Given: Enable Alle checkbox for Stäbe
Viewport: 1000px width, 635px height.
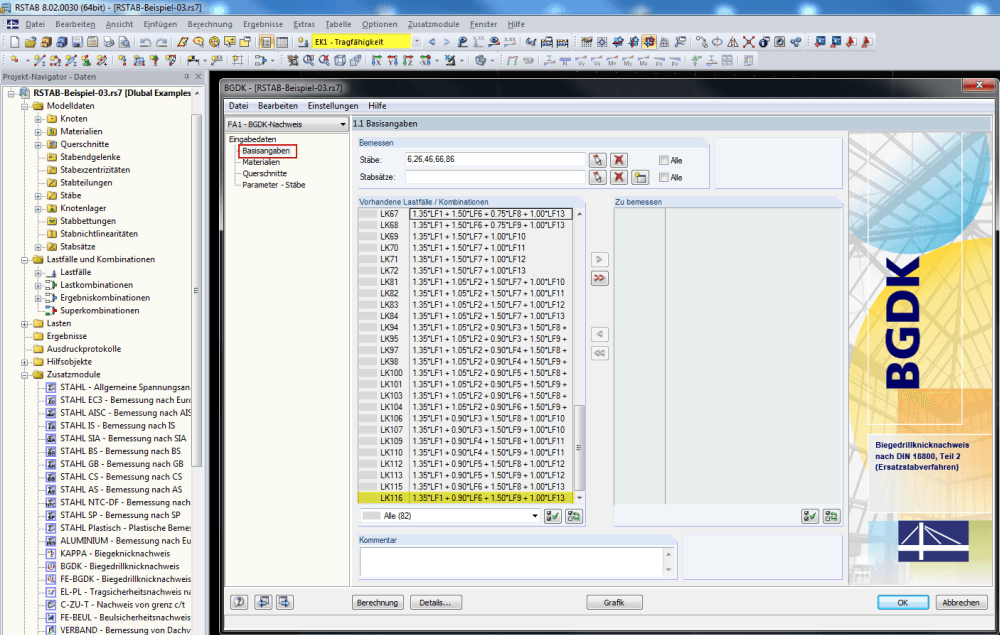Looking at the screenshot, I should click(x=664, y=160).
